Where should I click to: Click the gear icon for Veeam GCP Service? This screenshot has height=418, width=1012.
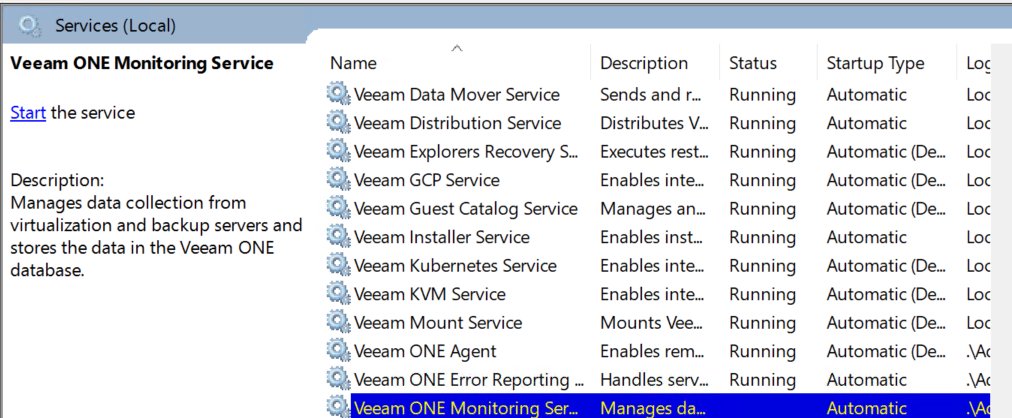coord(338,179)
